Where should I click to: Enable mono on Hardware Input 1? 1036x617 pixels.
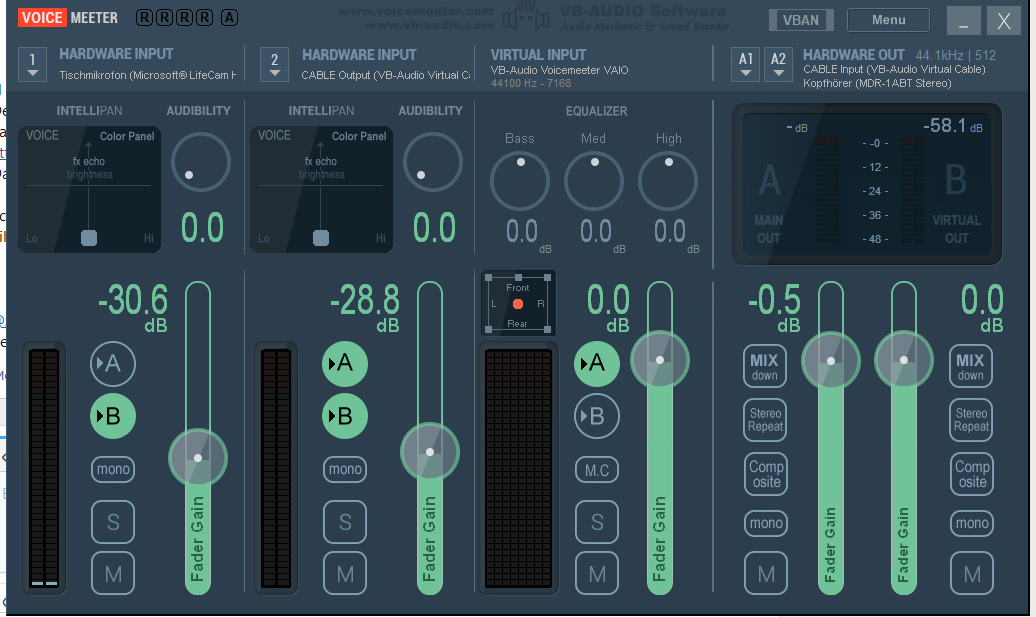tap(113, 469)
